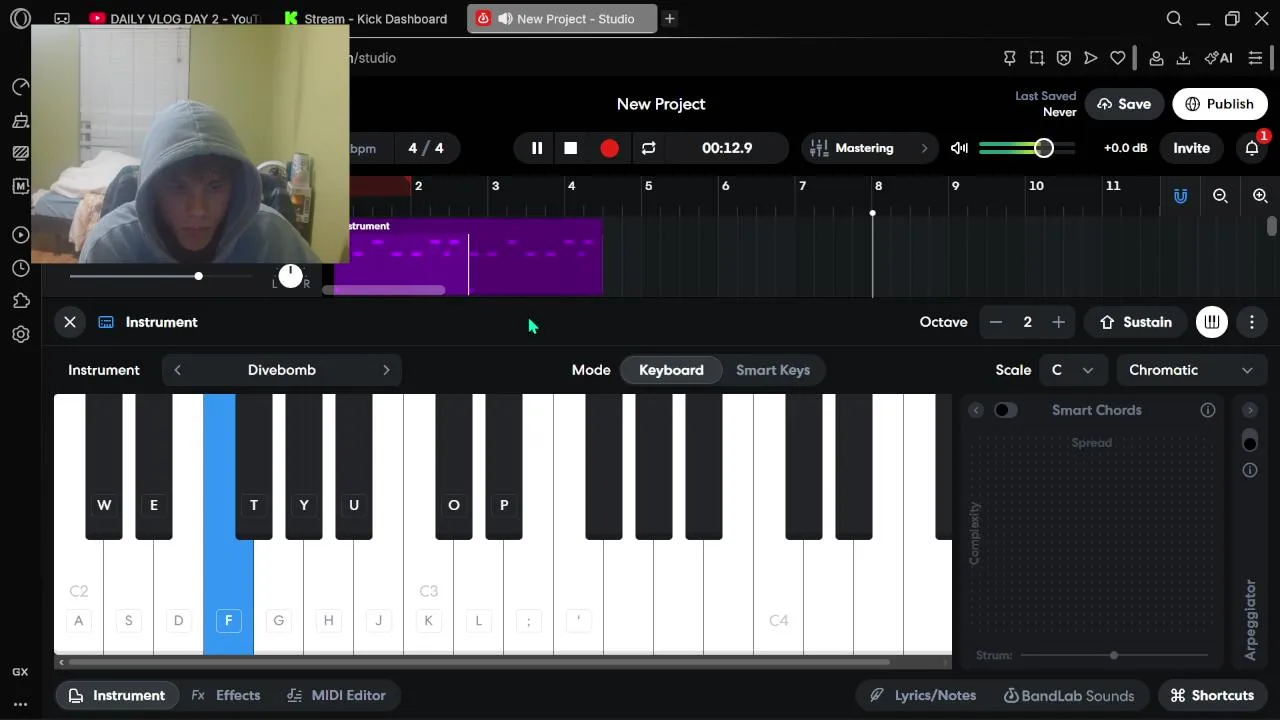
Task: Open the notifications bell
Action: [1252, 148]
